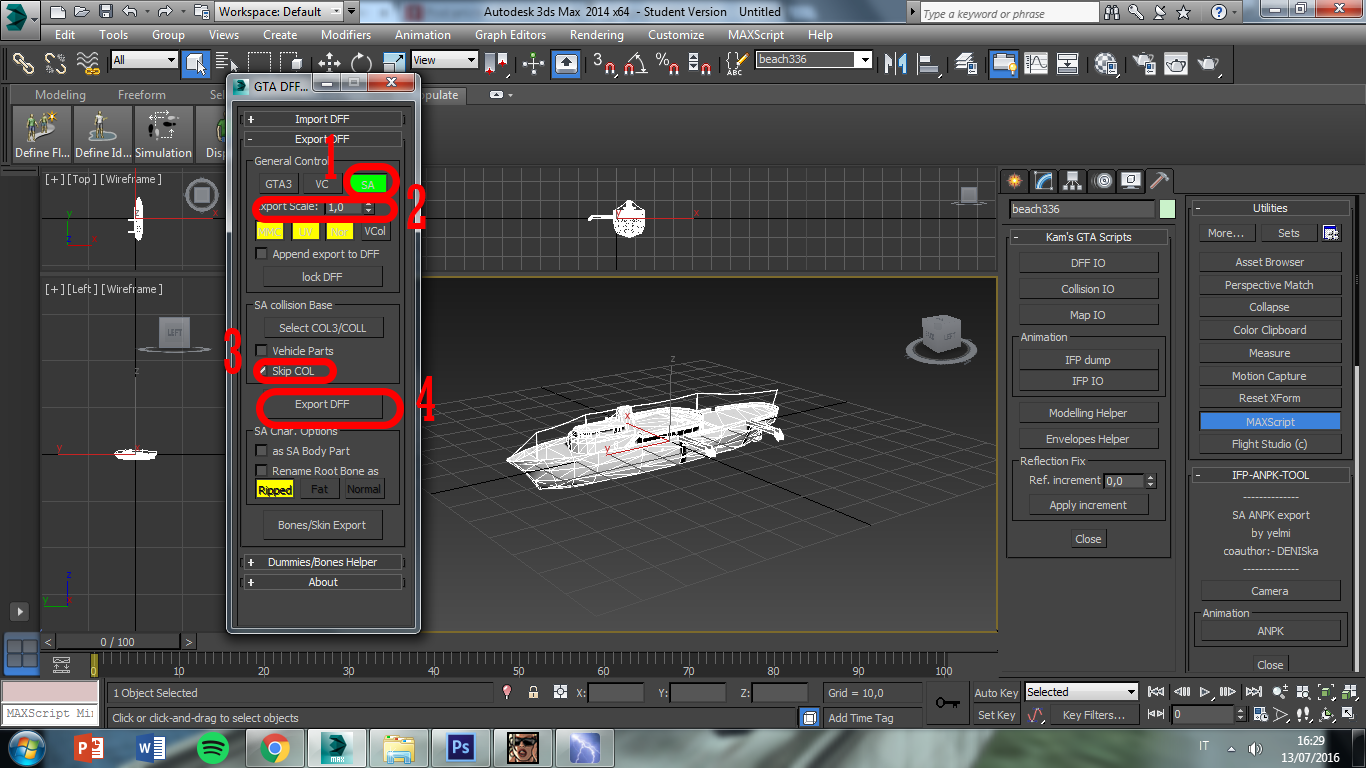Open the Selected key filter dropdown
Image resolution: width=1366 pixels, height=768 pixels.
point(1081,692)
